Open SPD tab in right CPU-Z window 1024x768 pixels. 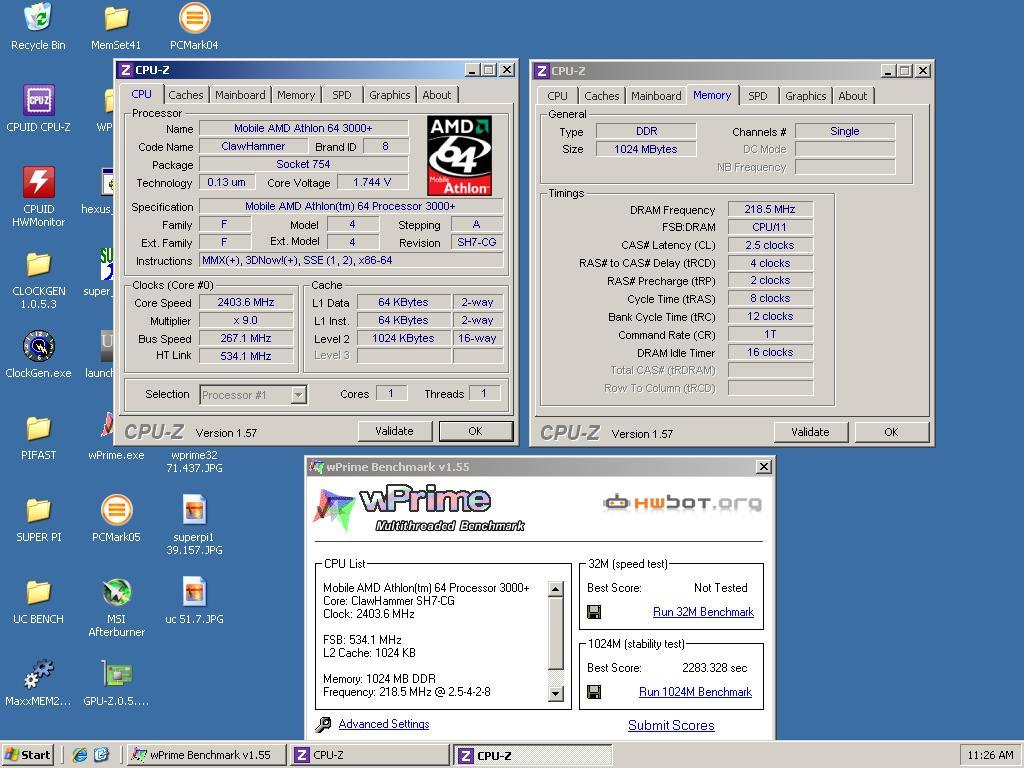[758, 96]
